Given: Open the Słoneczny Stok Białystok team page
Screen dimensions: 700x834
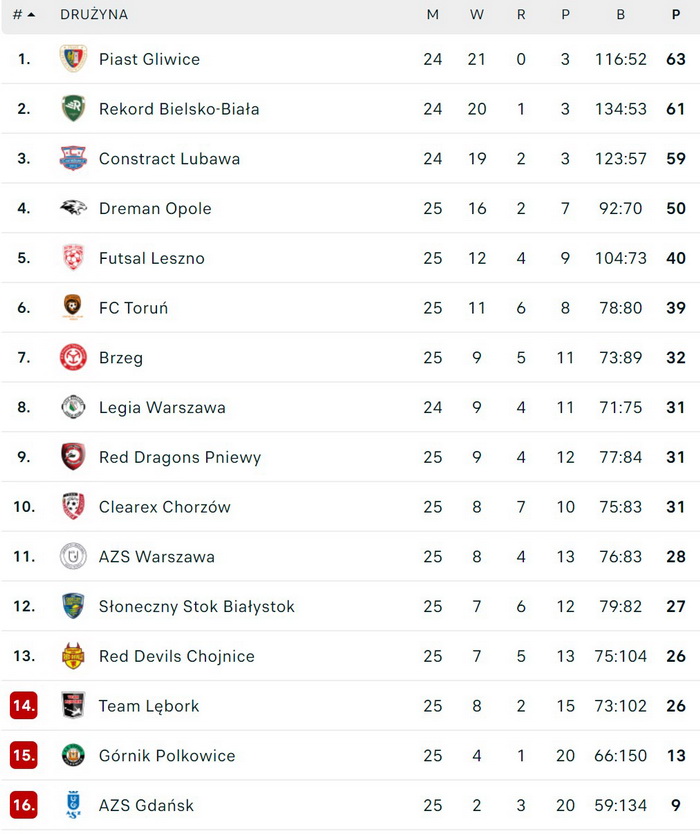Looking at the screenshot, I should coord(196,606).
